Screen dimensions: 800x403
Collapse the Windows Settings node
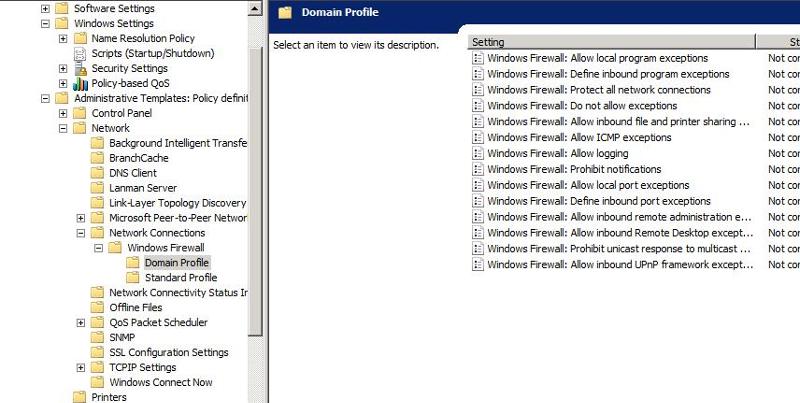pos(45,23)
